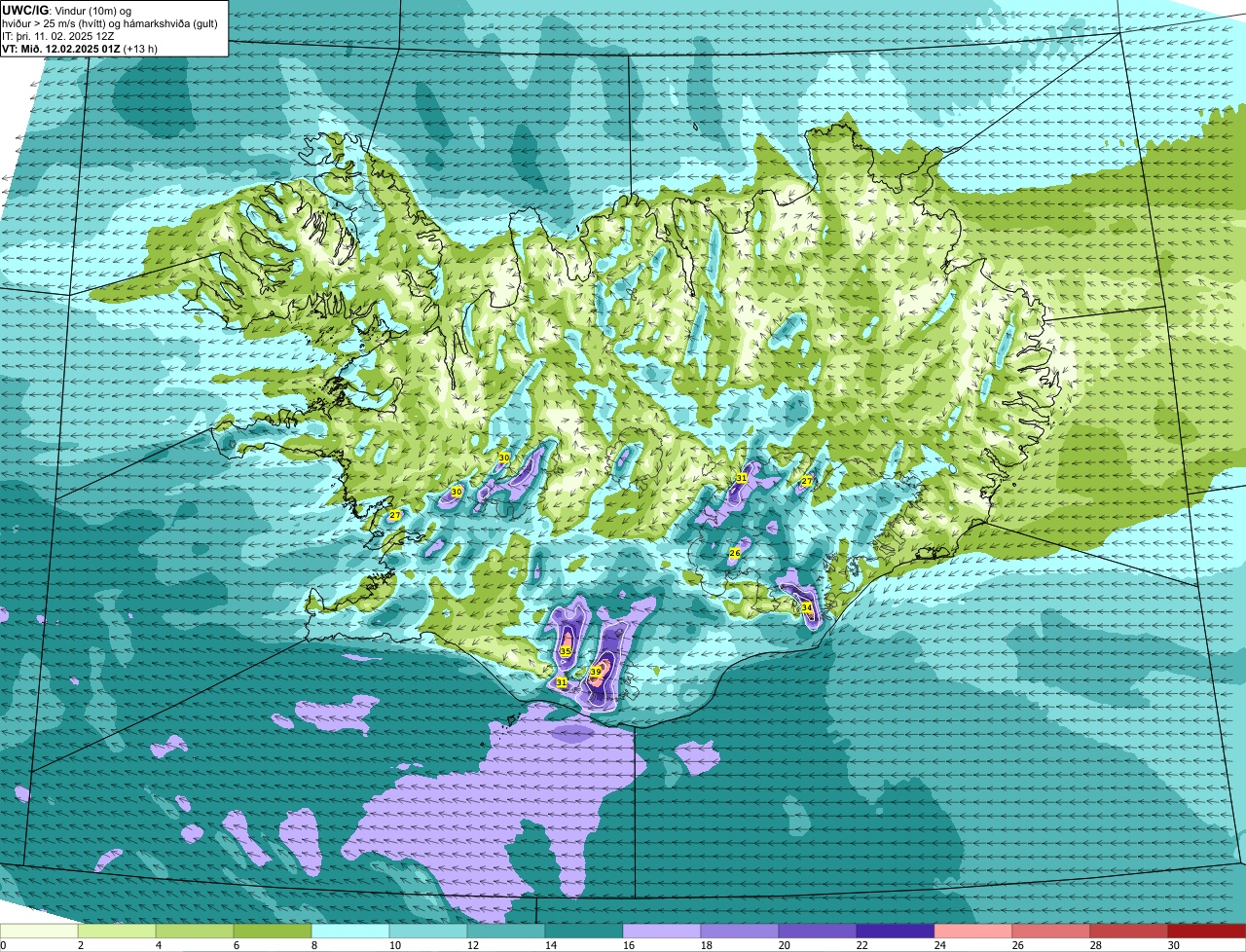Click the 26–28 m/s salmon legend swatch
This screenshot has width=1246, height=952.
1051,932
